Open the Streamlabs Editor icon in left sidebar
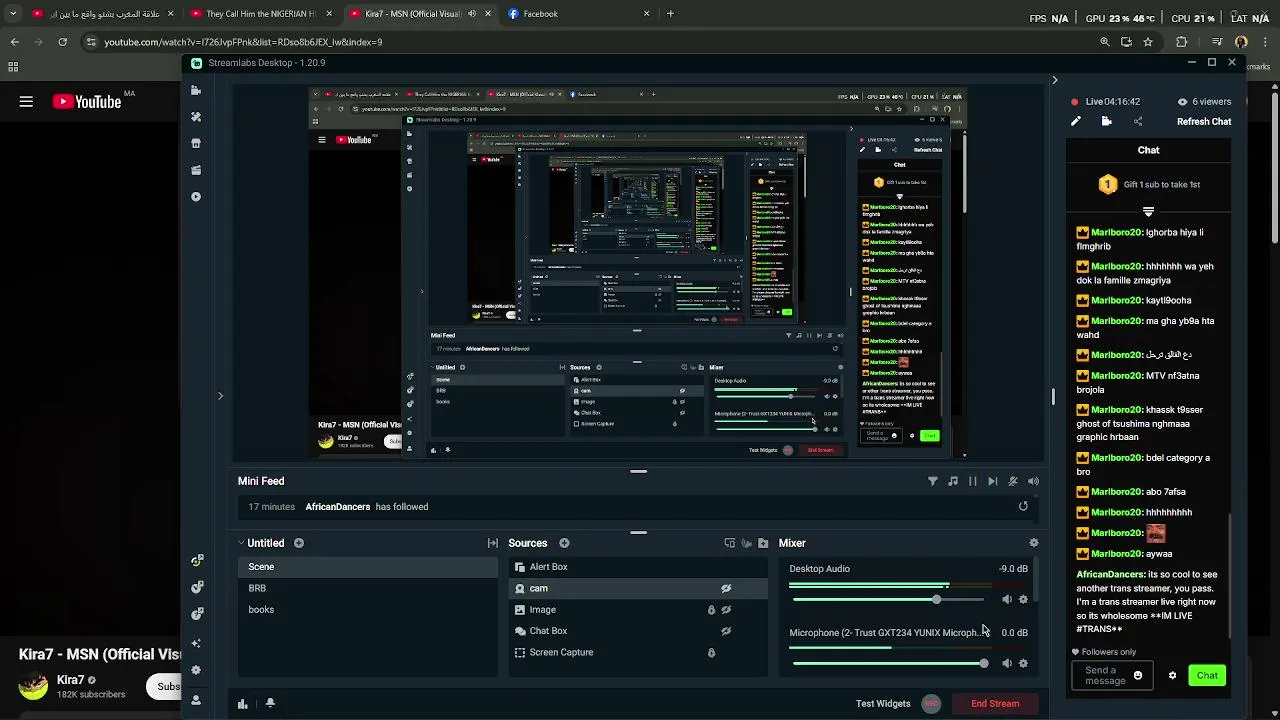The image size is (1280, 720). [196, 90]
